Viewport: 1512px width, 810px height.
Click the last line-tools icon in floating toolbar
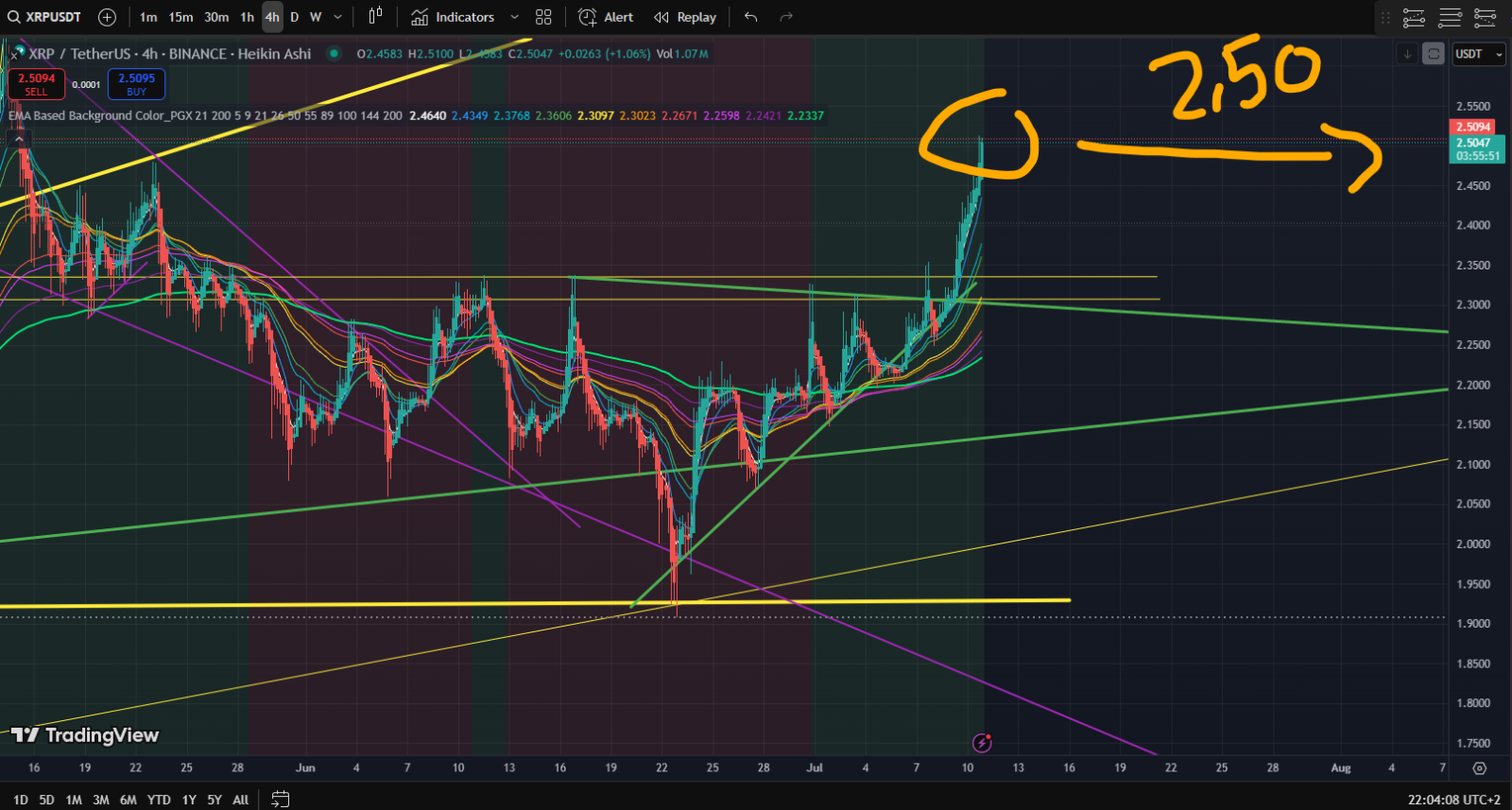pos(1486,17)
